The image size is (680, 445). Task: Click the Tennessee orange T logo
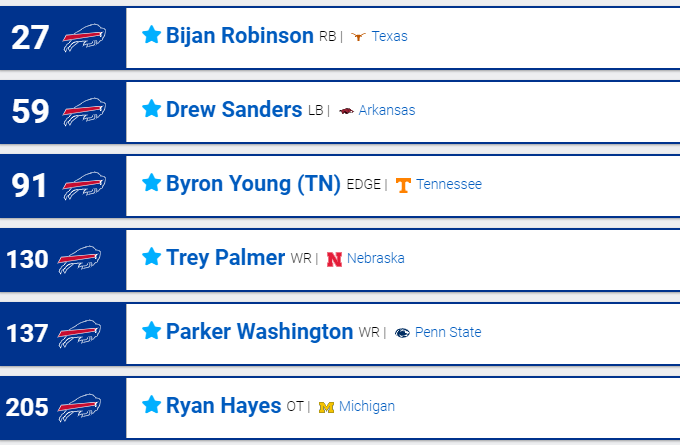coord(403,185)
